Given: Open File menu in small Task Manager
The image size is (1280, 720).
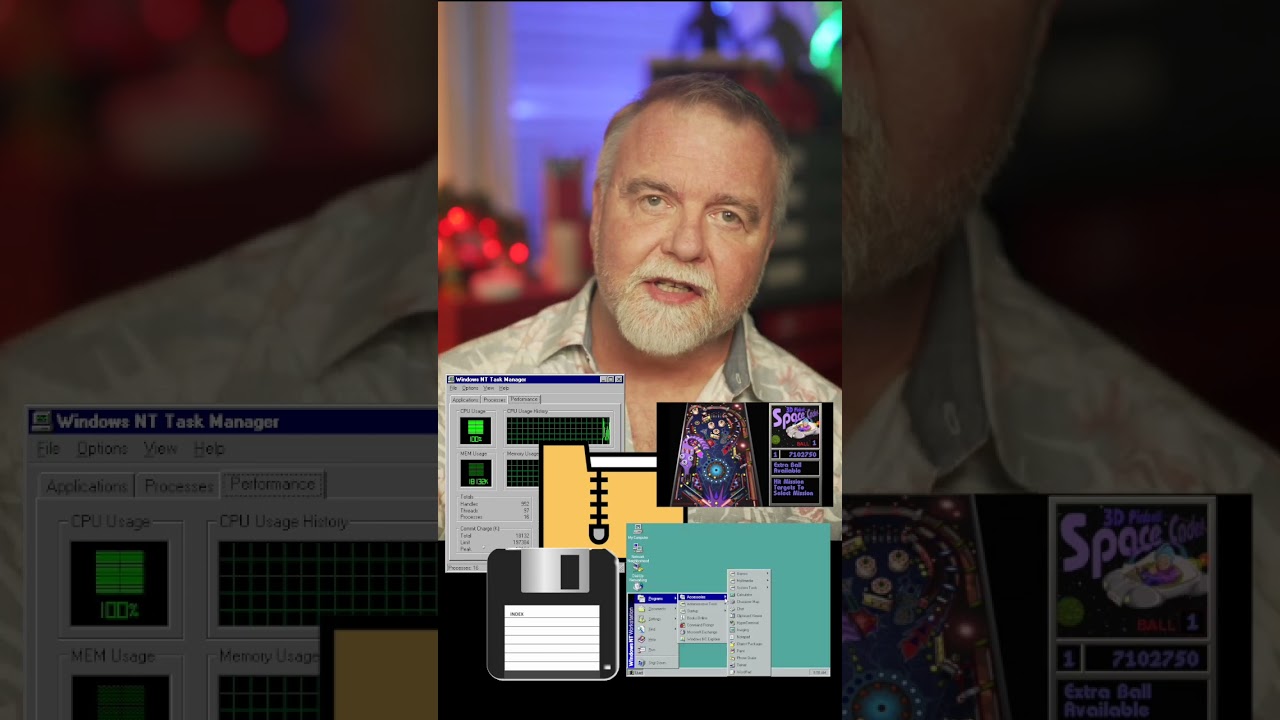Looking at the screenshot, I should click(x=453, y=388).
